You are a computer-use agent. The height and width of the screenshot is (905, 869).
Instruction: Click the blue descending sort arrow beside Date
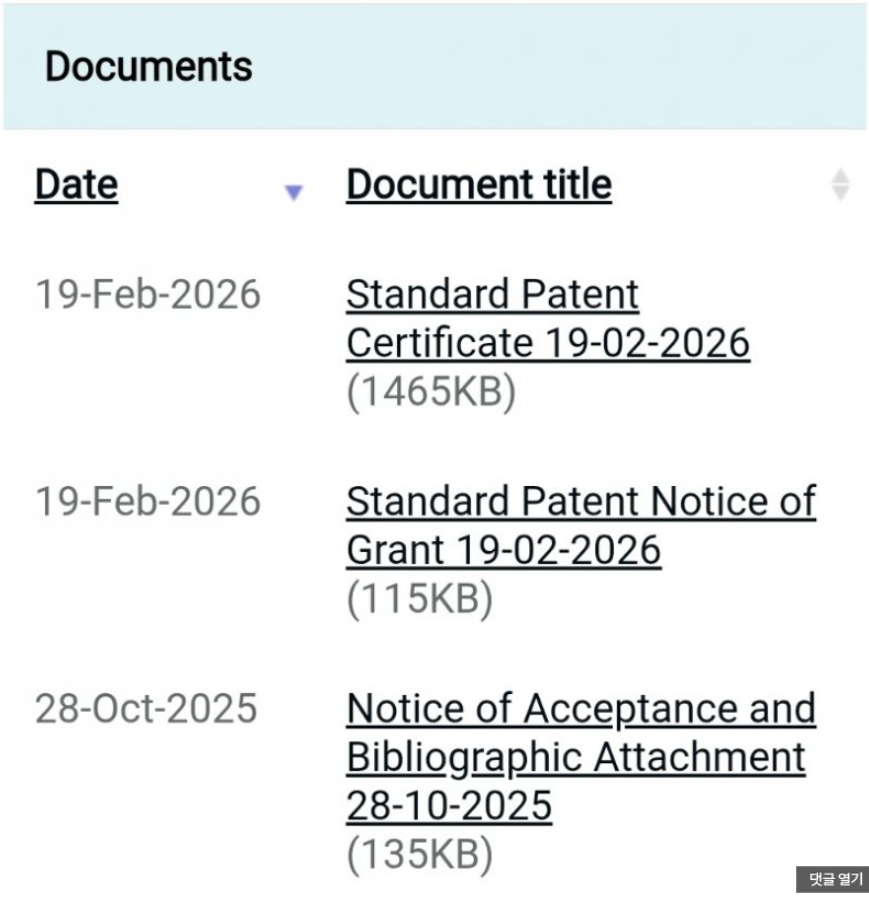coord(293,192)
